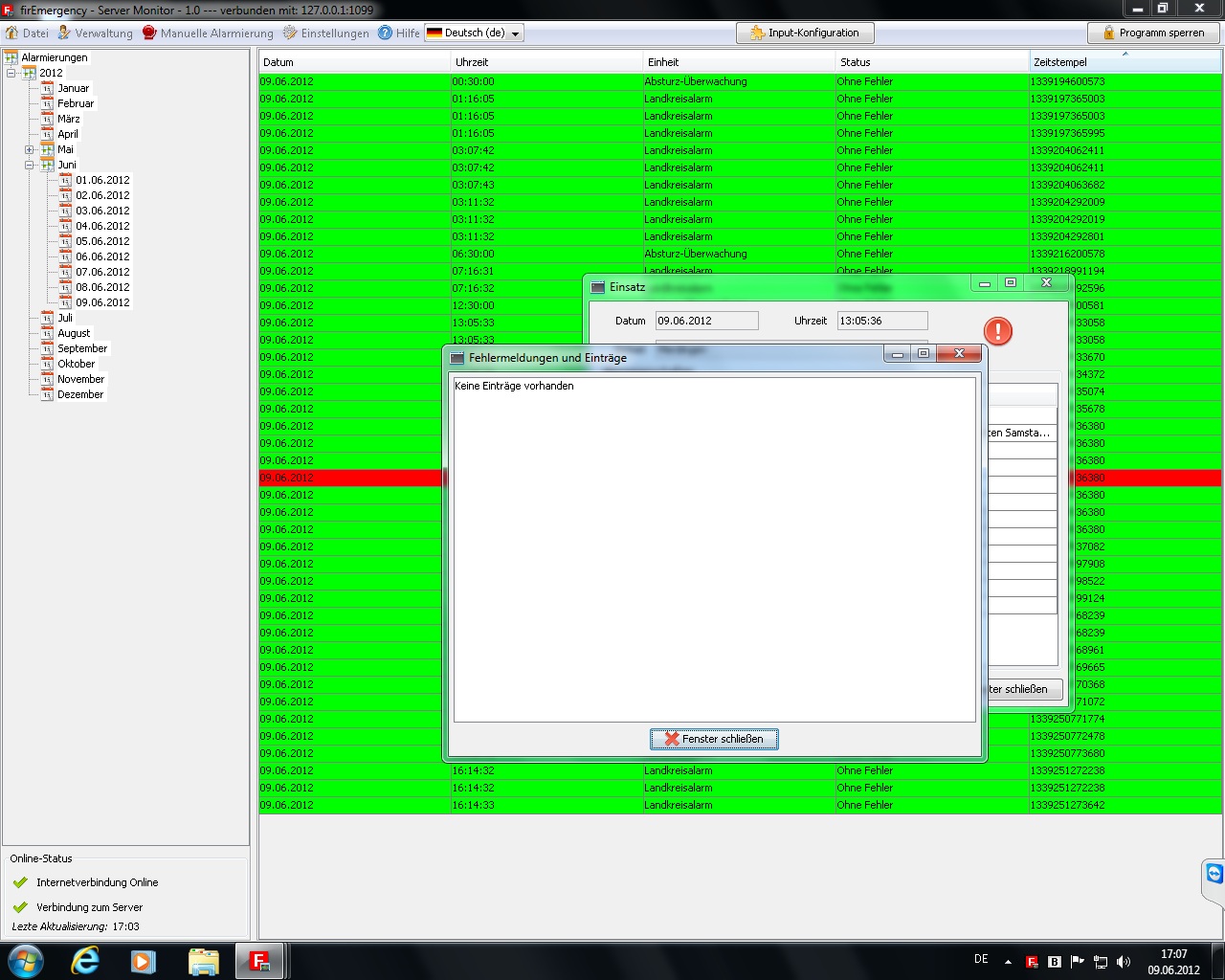Click the Windows Start orb
This screenshot has height=980, width=1225.
[26, 961]
